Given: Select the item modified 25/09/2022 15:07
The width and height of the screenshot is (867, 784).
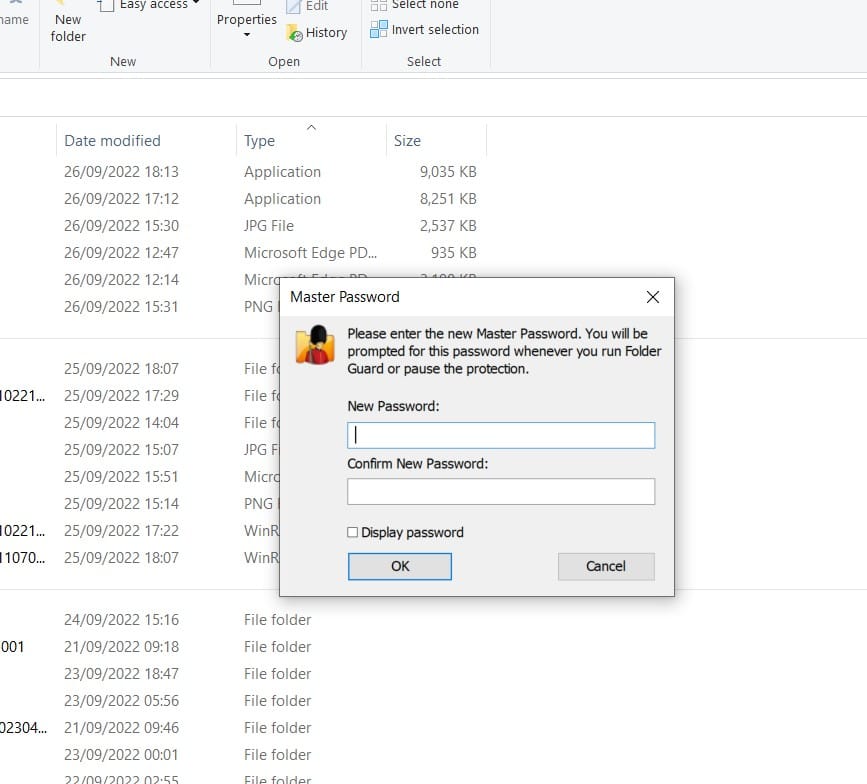Looking at the screenshot, I should 139,450.
